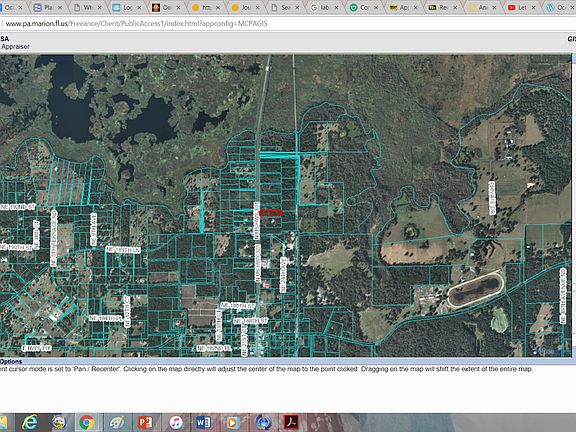Click the address bar URL field
The height and width of the screenshot is (432, 576).
[x=287, y=24]
